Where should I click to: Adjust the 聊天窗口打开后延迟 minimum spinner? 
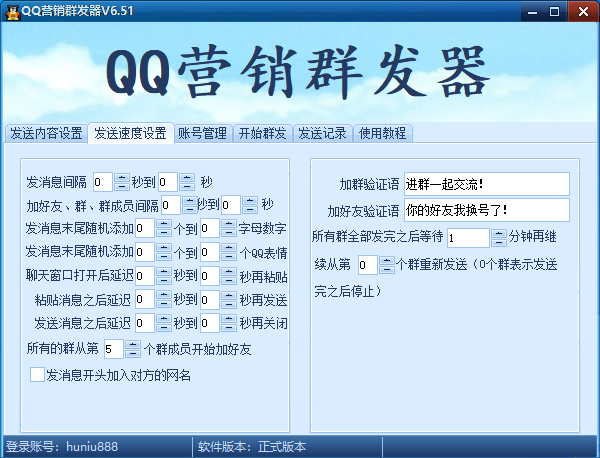click(x=164, y=276)
